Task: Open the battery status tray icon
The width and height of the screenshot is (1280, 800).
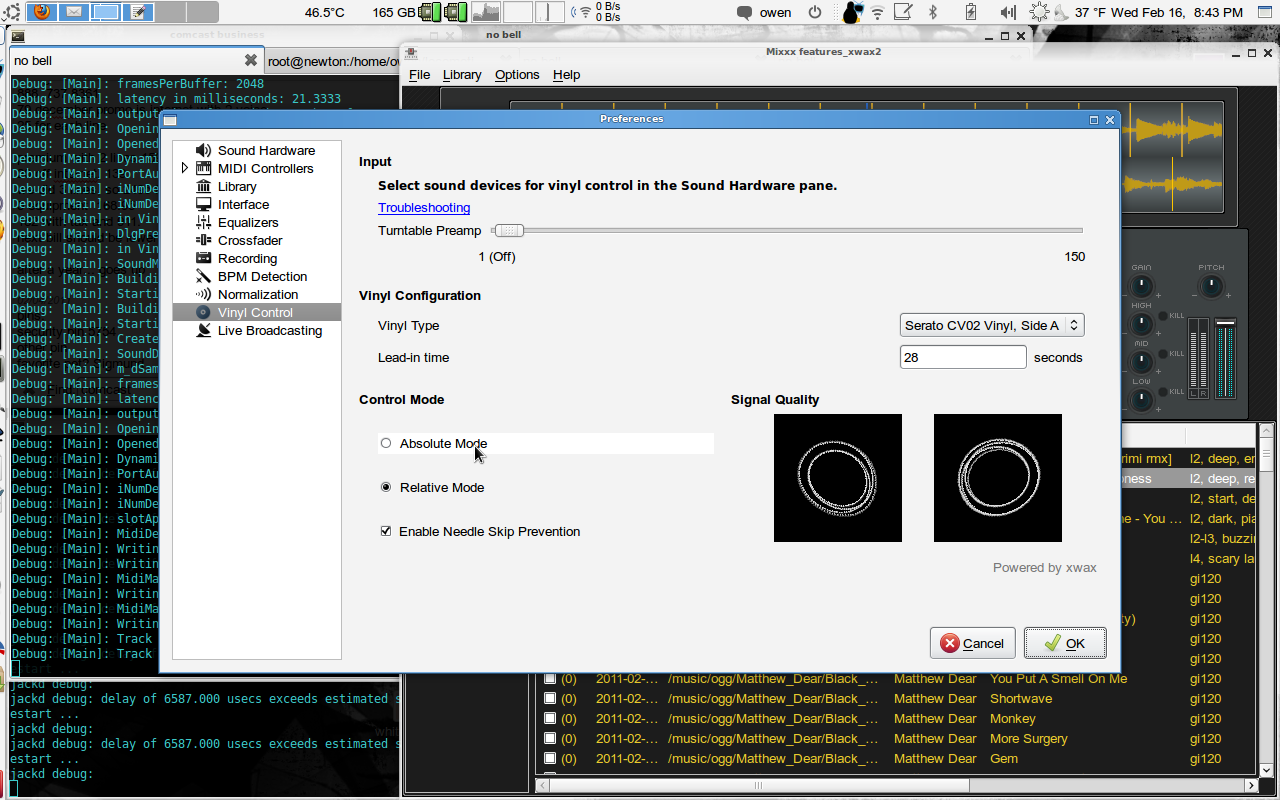Action: point(970,12)
